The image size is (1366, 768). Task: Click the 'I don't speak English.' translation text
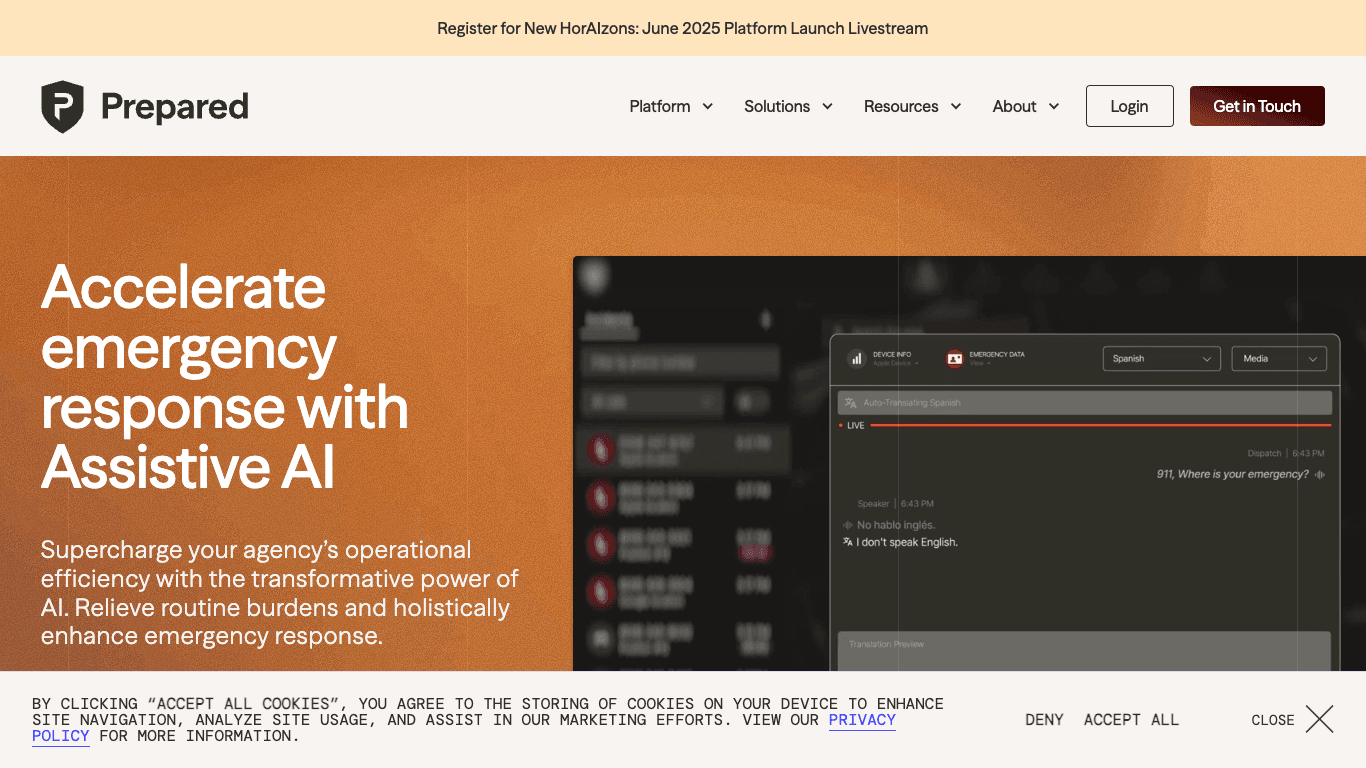point(907,542)
